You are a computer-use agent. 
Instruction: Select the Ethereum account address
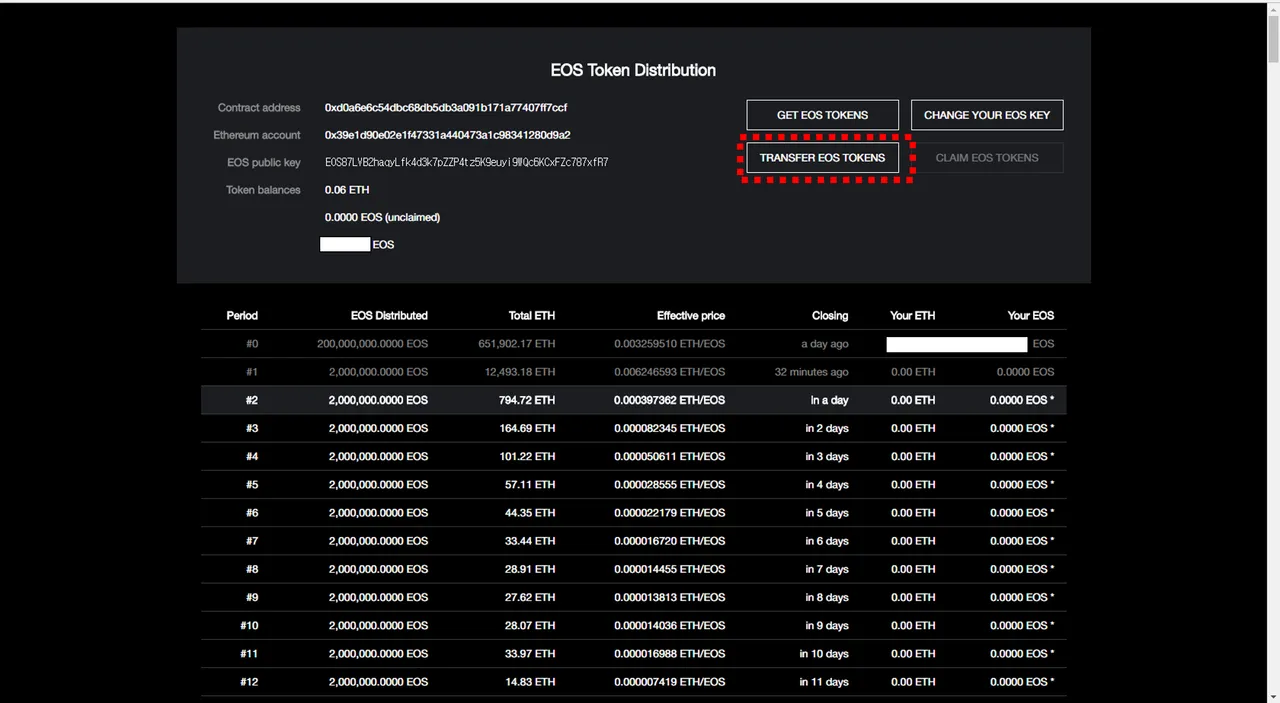(447, 135)
